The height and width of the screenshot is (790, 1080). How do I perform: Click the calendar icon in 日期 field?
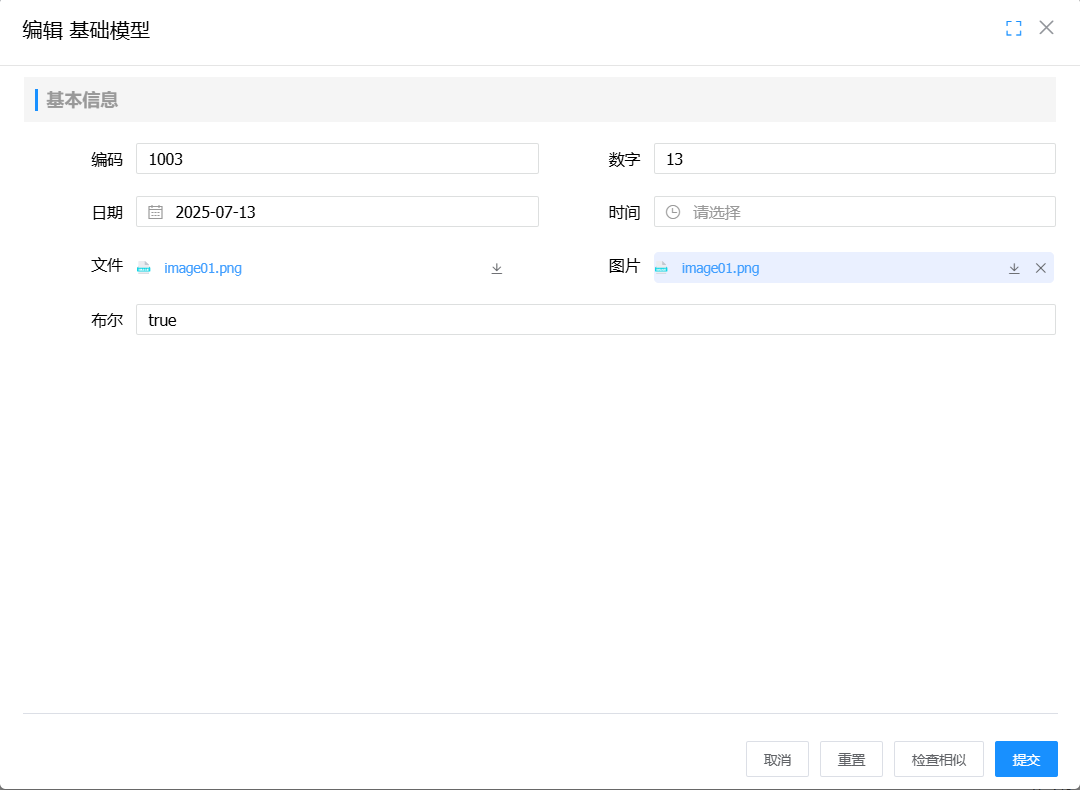click(155, 212)
